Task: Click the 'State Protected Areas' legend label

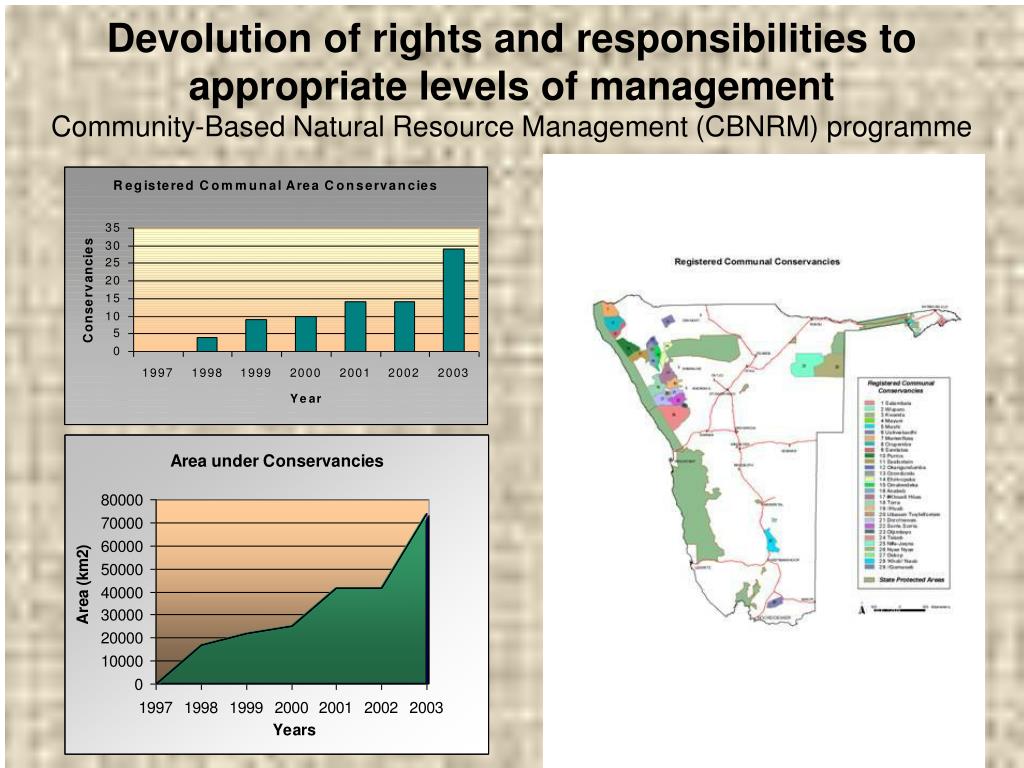Action: coord(912,580)
